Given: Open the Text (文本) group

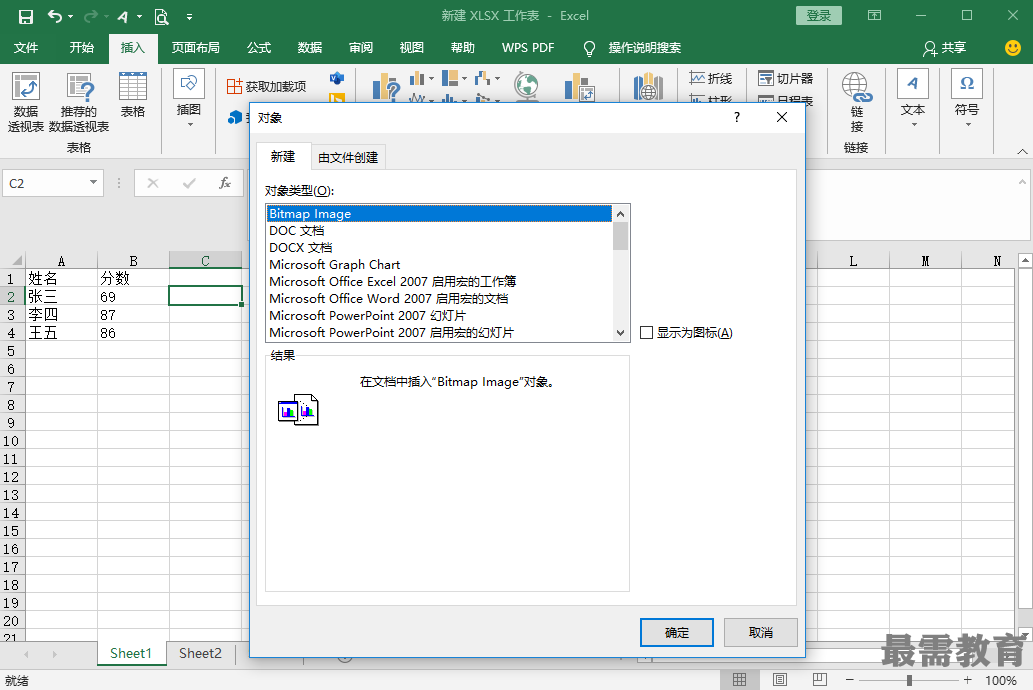Looking at the screenshot, I should (x=913, y=98).
